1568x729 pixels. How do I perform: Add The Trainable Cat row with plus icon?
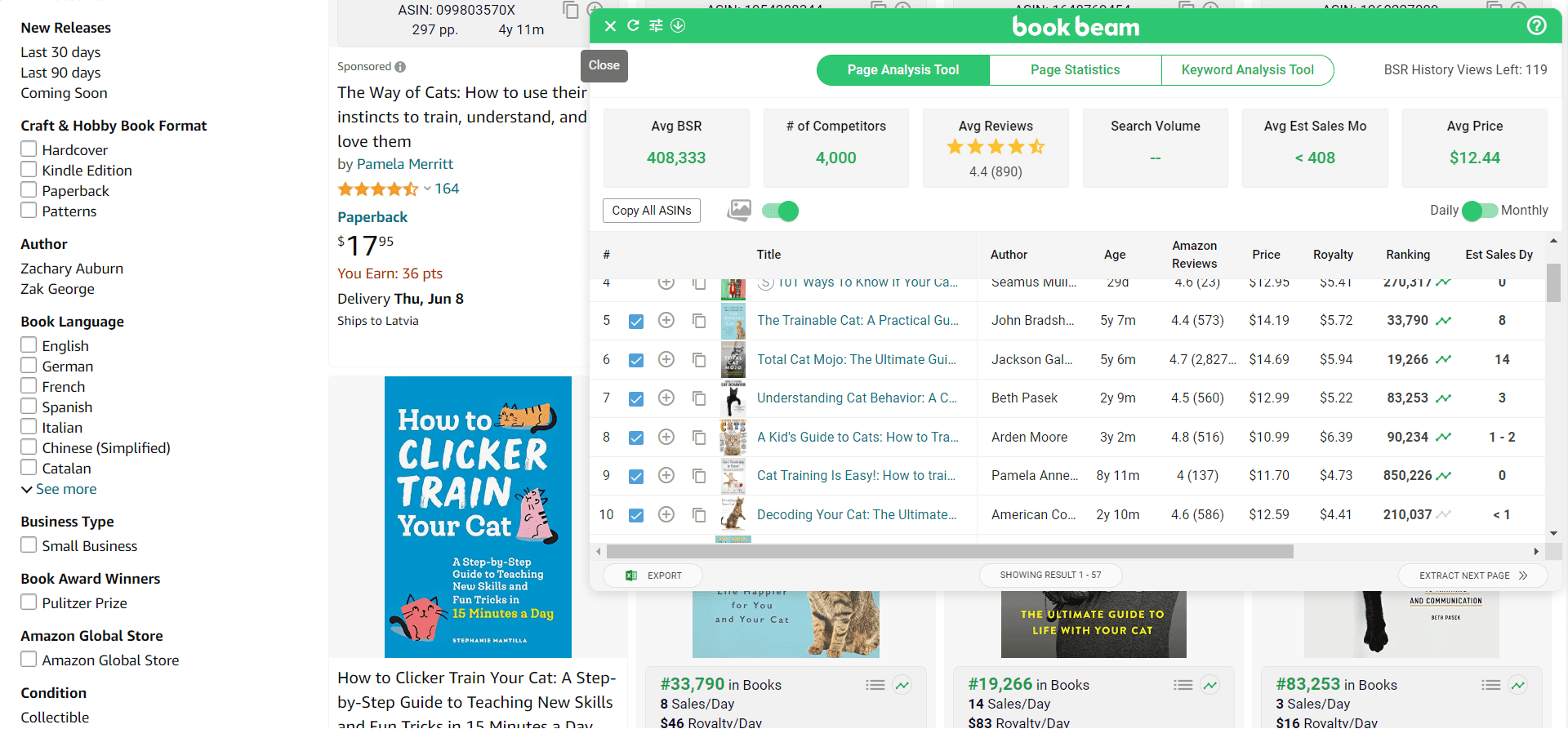click(666, 320)
